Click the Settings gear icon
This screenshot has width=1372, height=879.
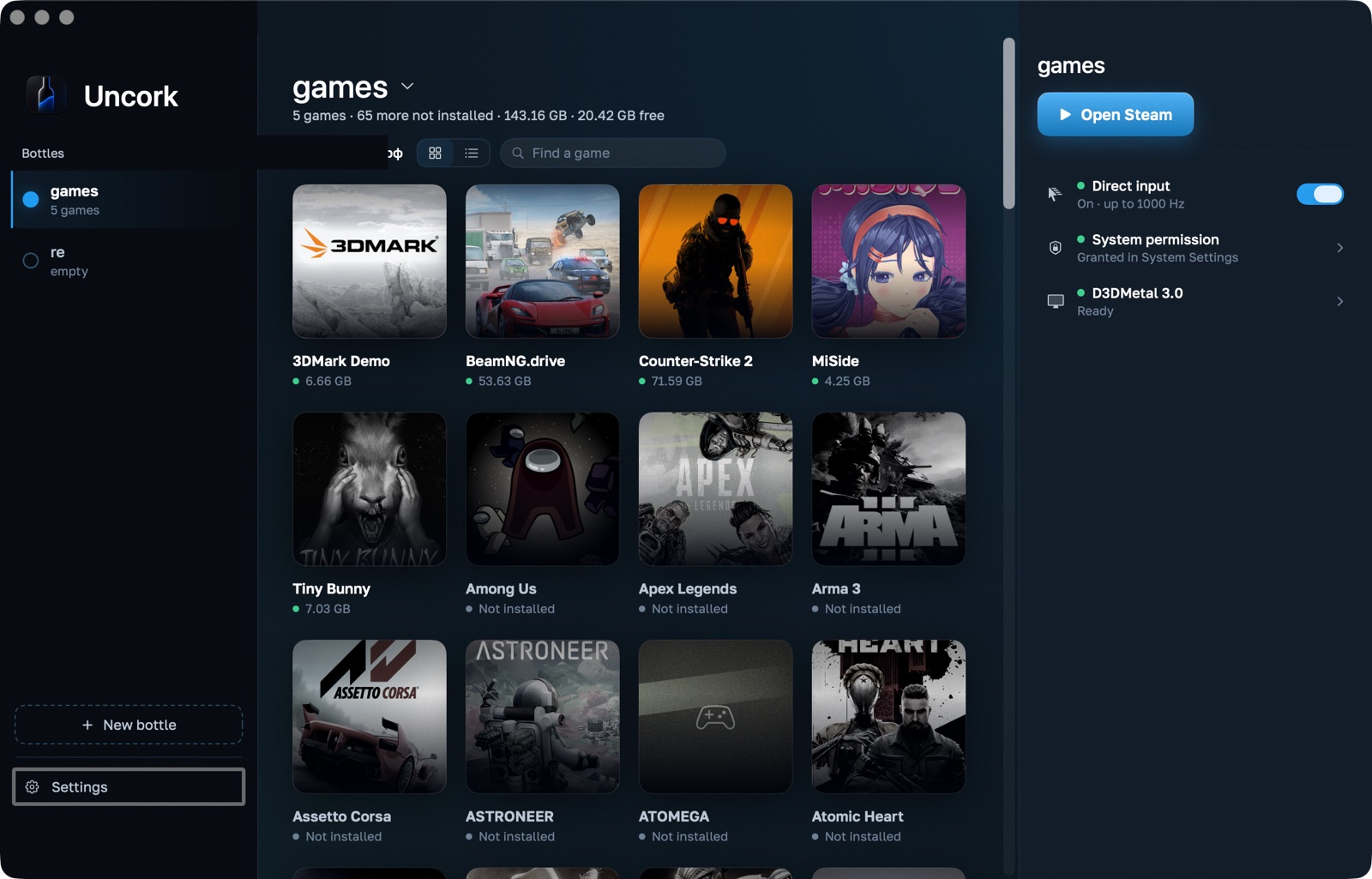(33, 787)
